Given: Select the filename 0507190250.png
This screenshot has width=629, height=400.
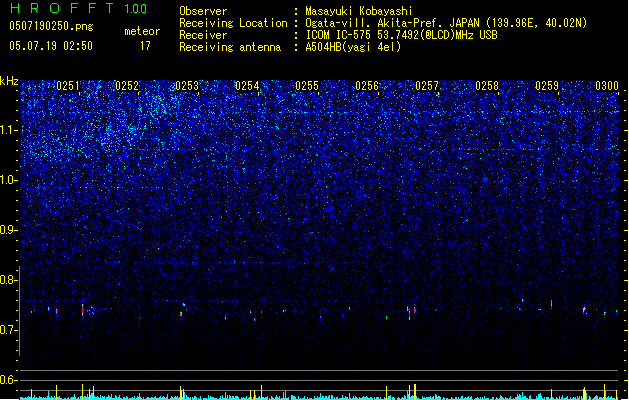Looking at the screenshot, I should coord(51,26).
